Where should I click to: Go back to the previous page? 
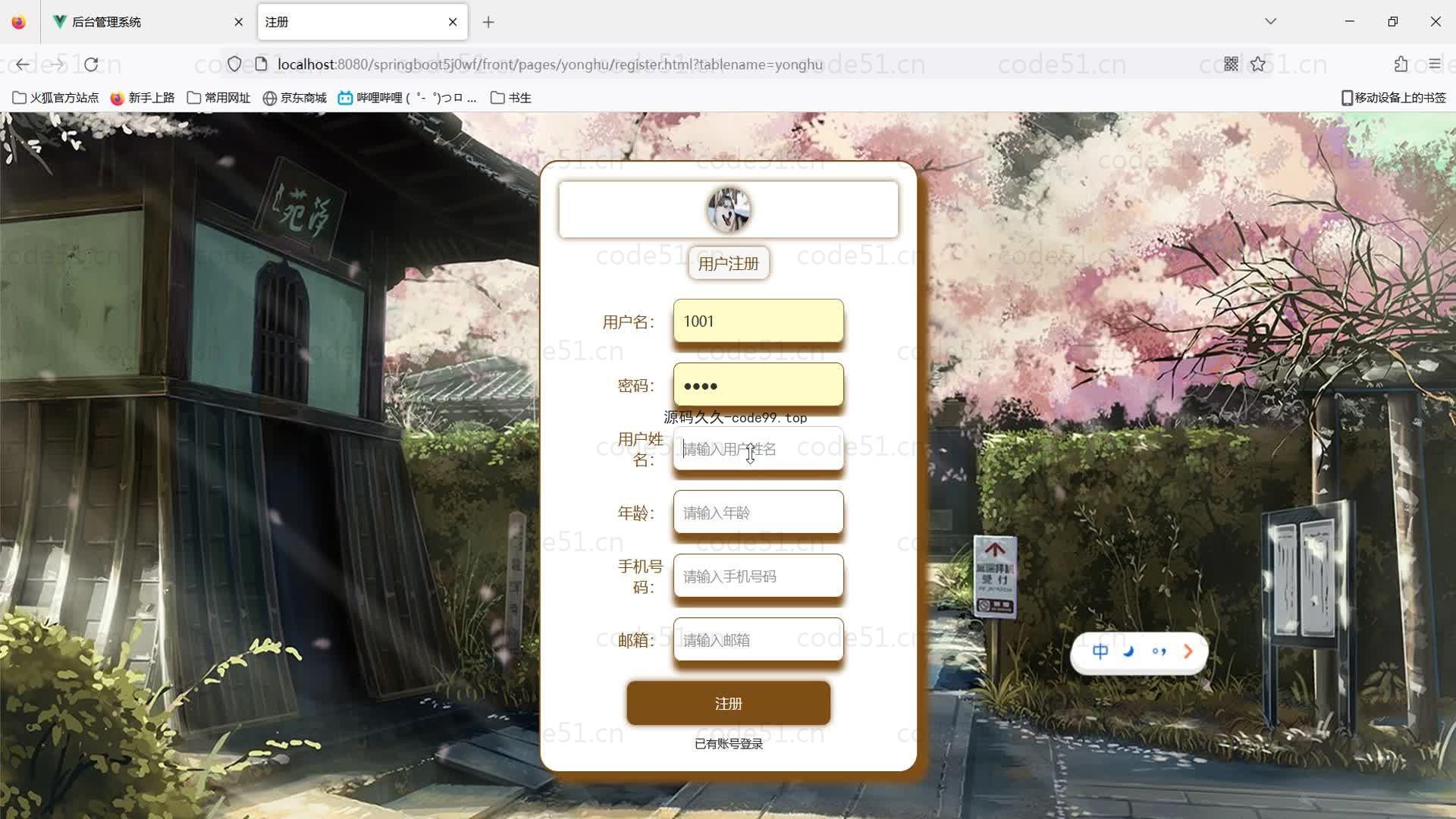point(23,64)
